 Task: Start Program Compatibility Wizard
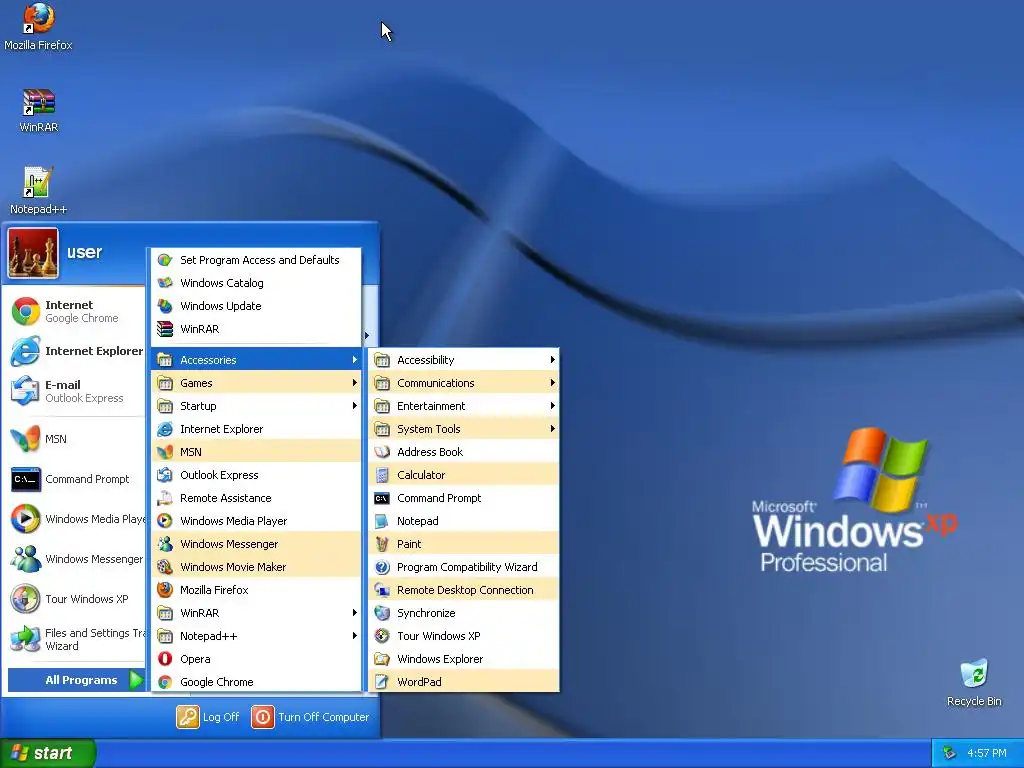click(464, 567)
